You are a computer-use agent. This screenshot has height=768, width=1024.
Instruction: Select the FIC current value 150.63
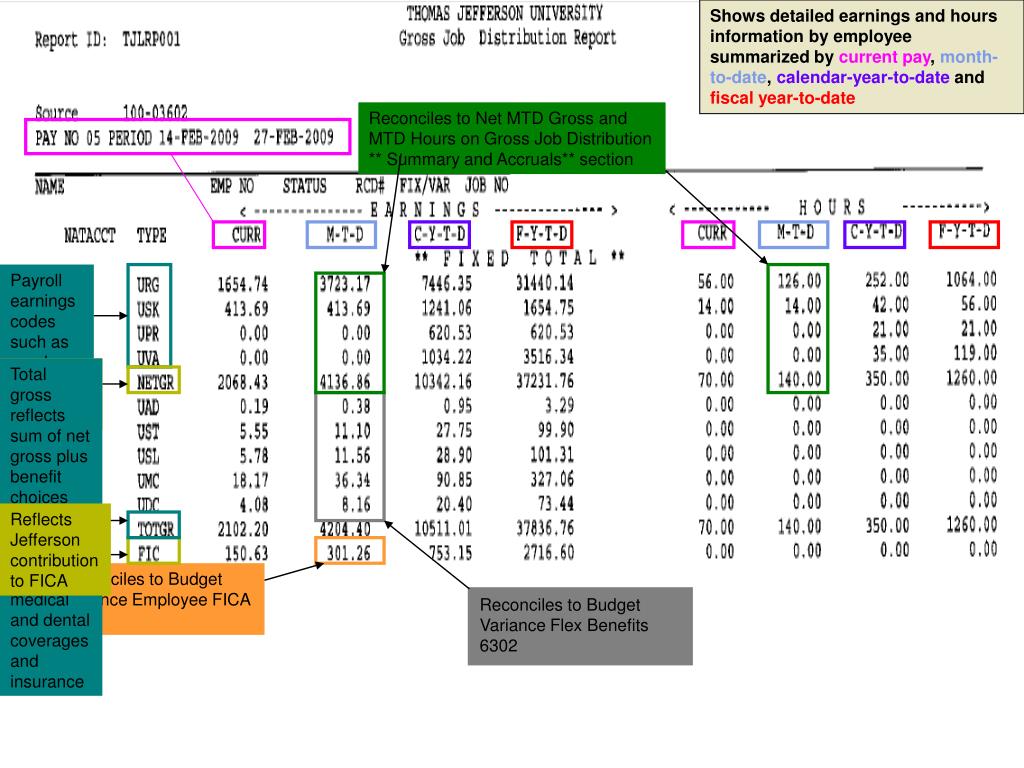(x=247, y=554)
